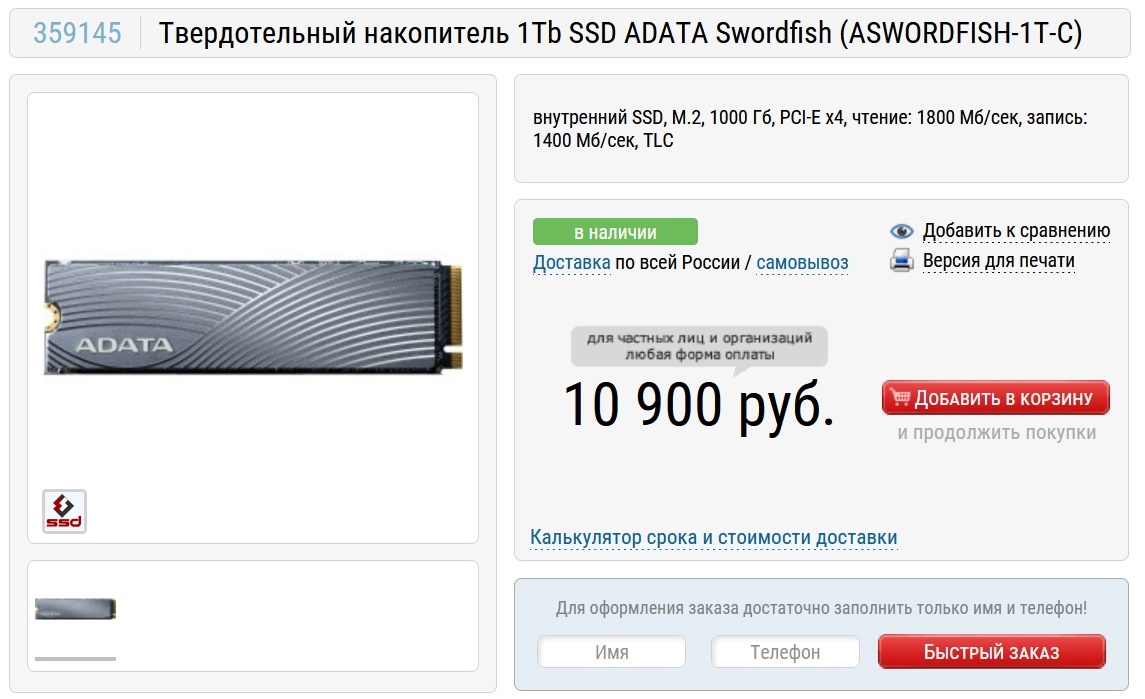Click product code 359145

click(x=77, y=33)
